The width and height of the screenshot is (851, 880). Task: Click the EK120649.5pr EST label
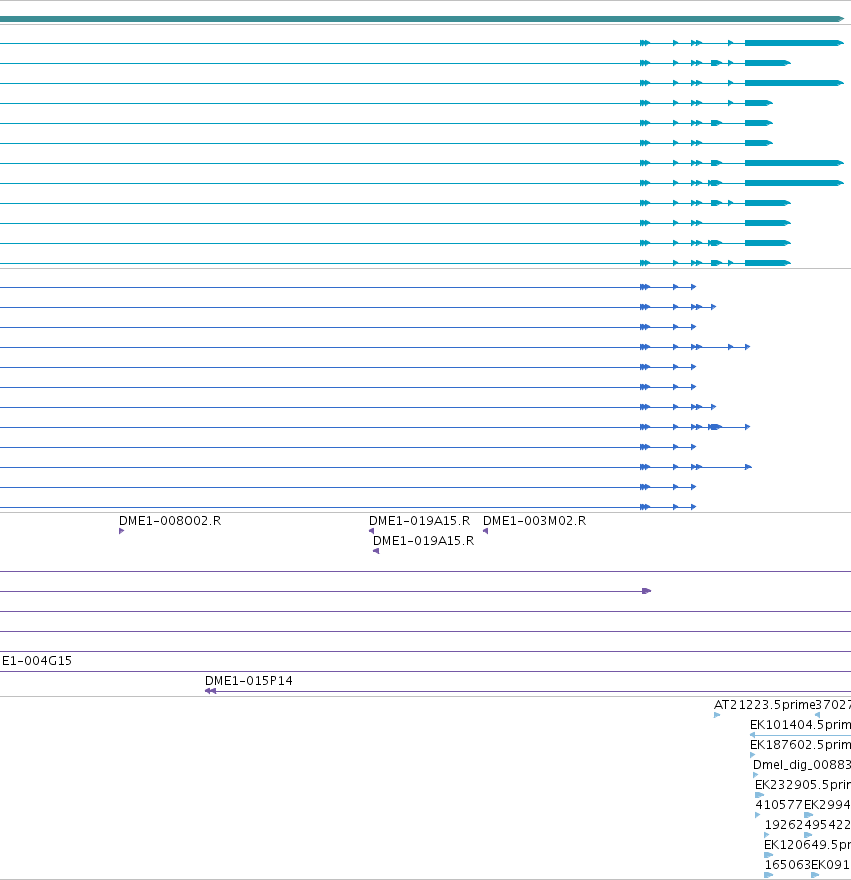(807, 845)
